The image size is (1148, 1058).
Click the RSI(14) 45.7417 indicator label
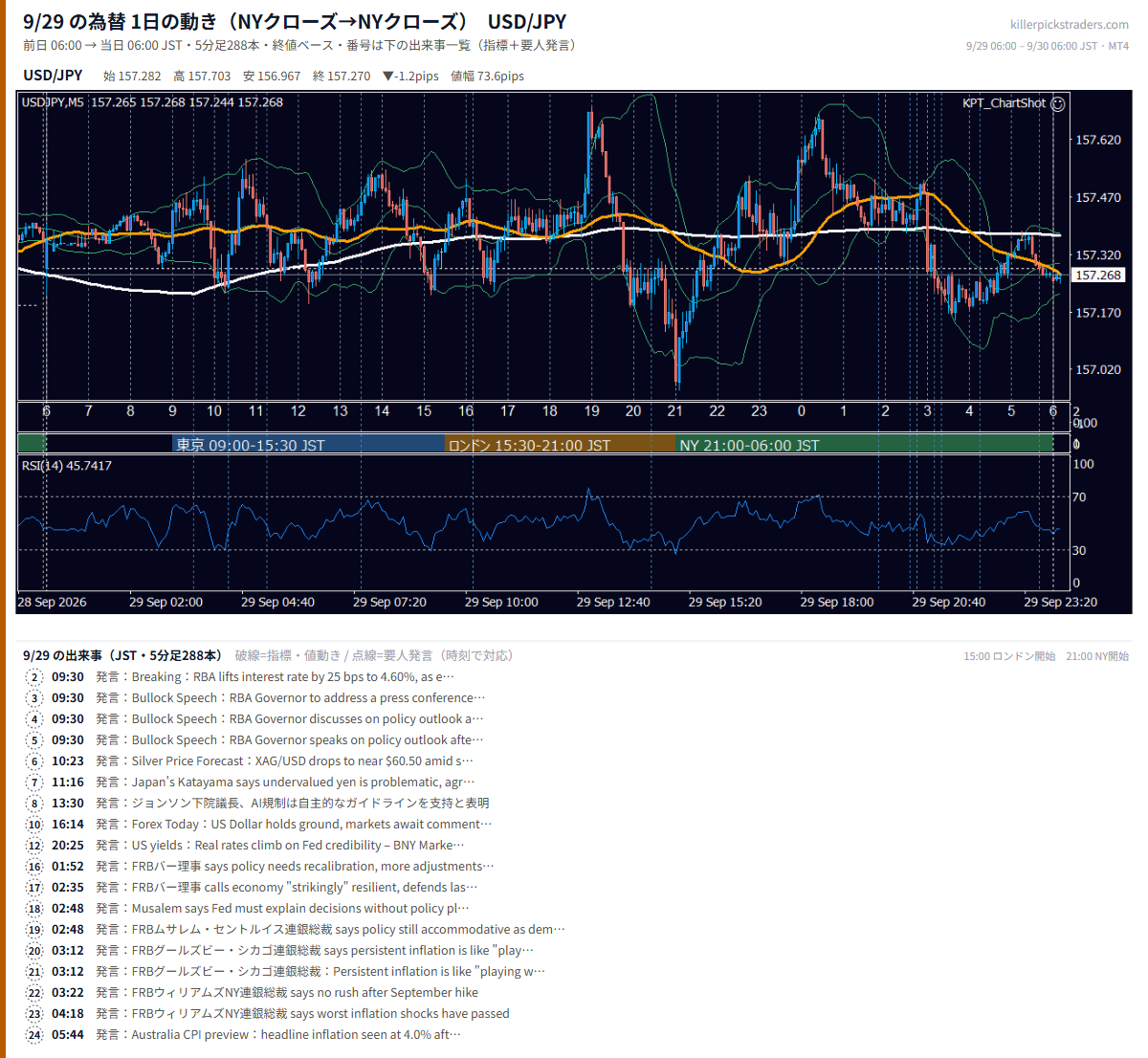pos(67,466)
